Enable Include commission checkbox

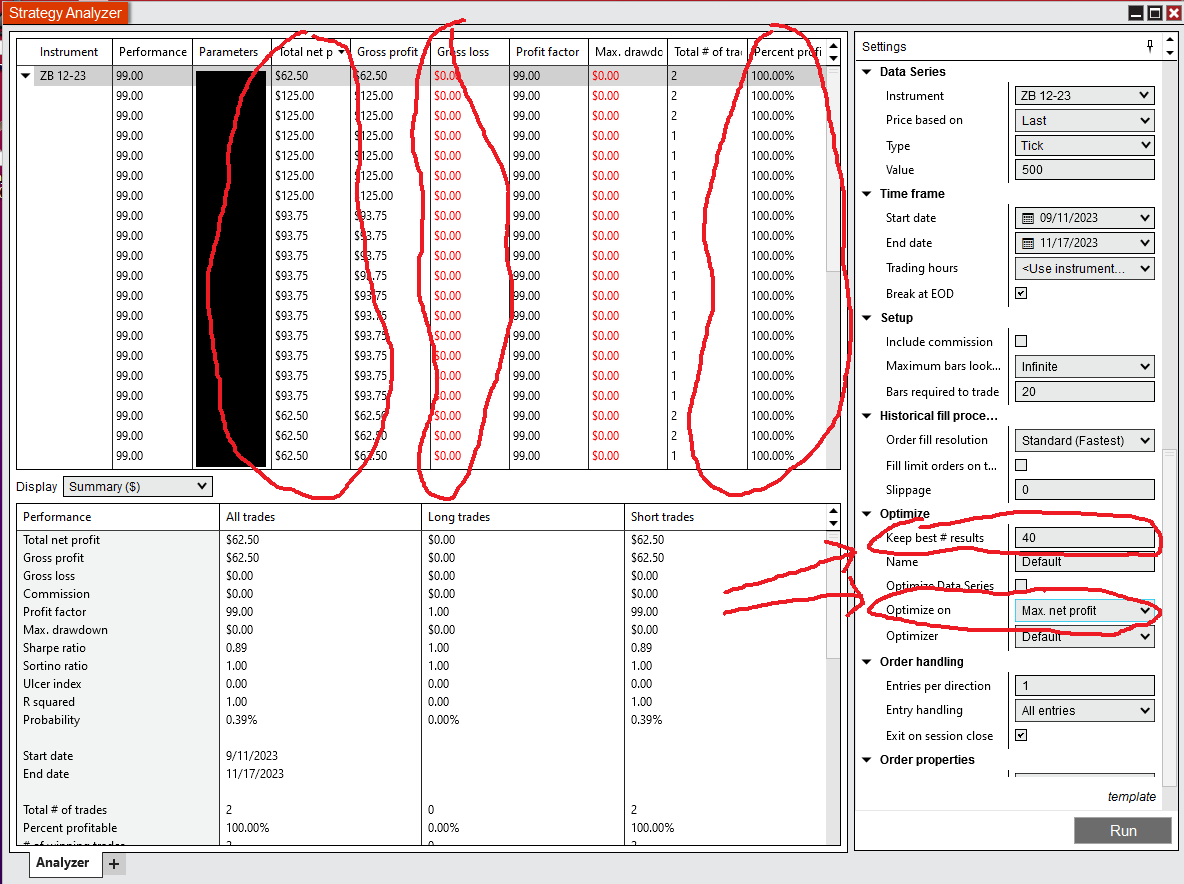[x=1021, y=341]
